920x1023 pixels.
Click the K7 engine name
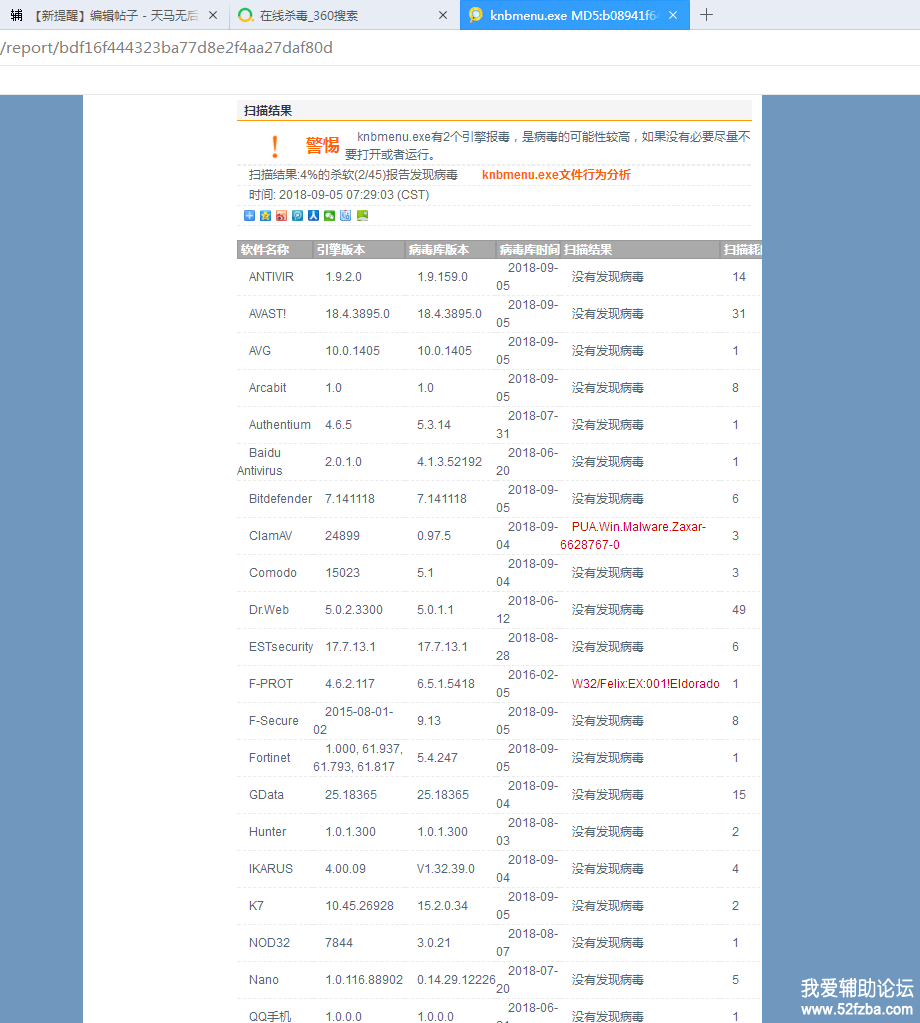[256, 906]
